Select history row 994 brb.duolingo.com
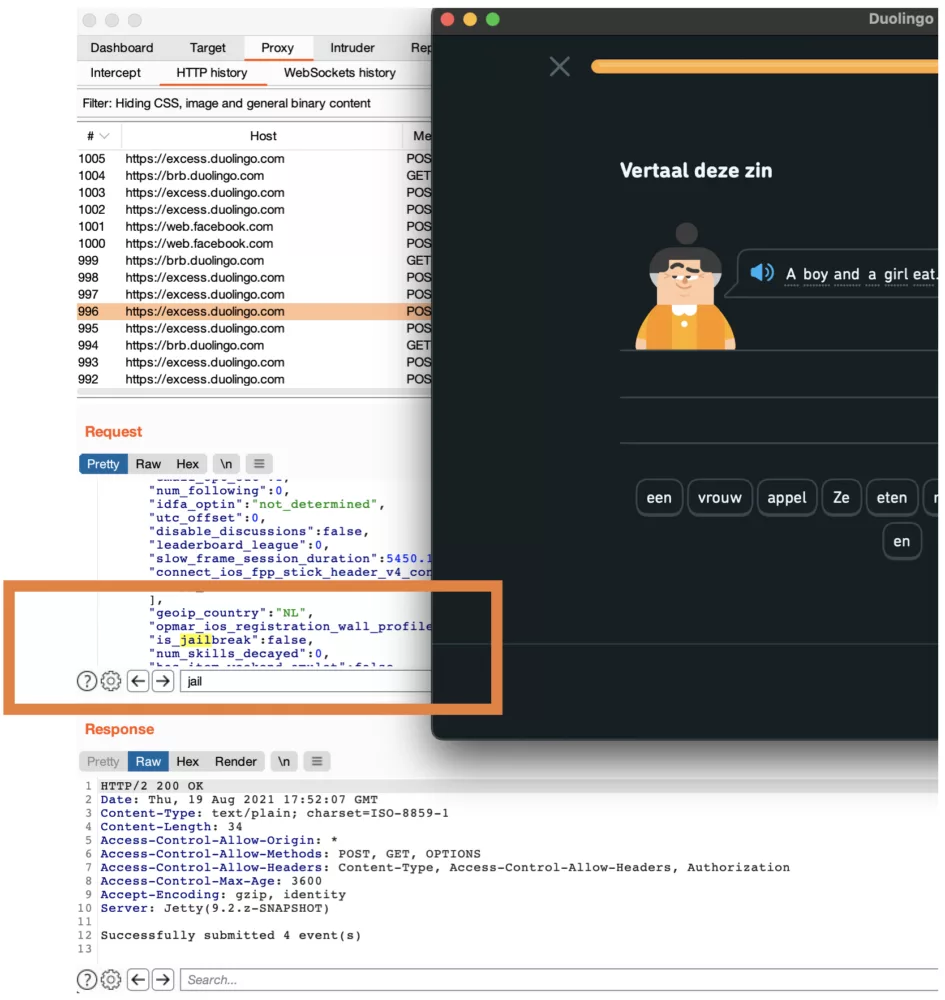 point(254,345)
